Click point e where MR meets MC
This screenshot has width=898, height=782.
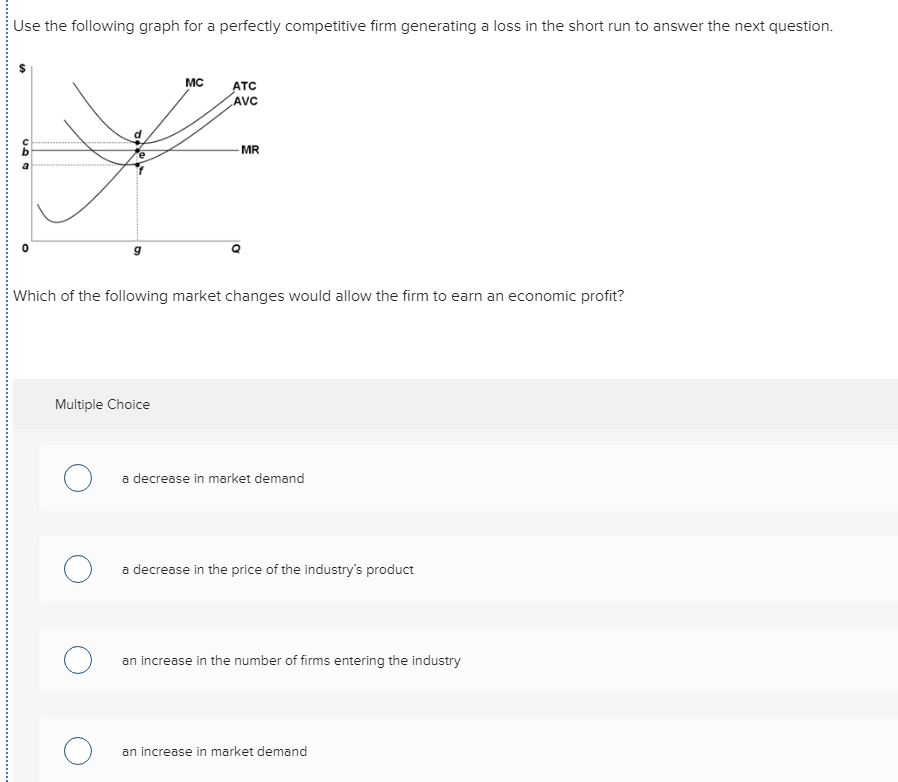137,151
